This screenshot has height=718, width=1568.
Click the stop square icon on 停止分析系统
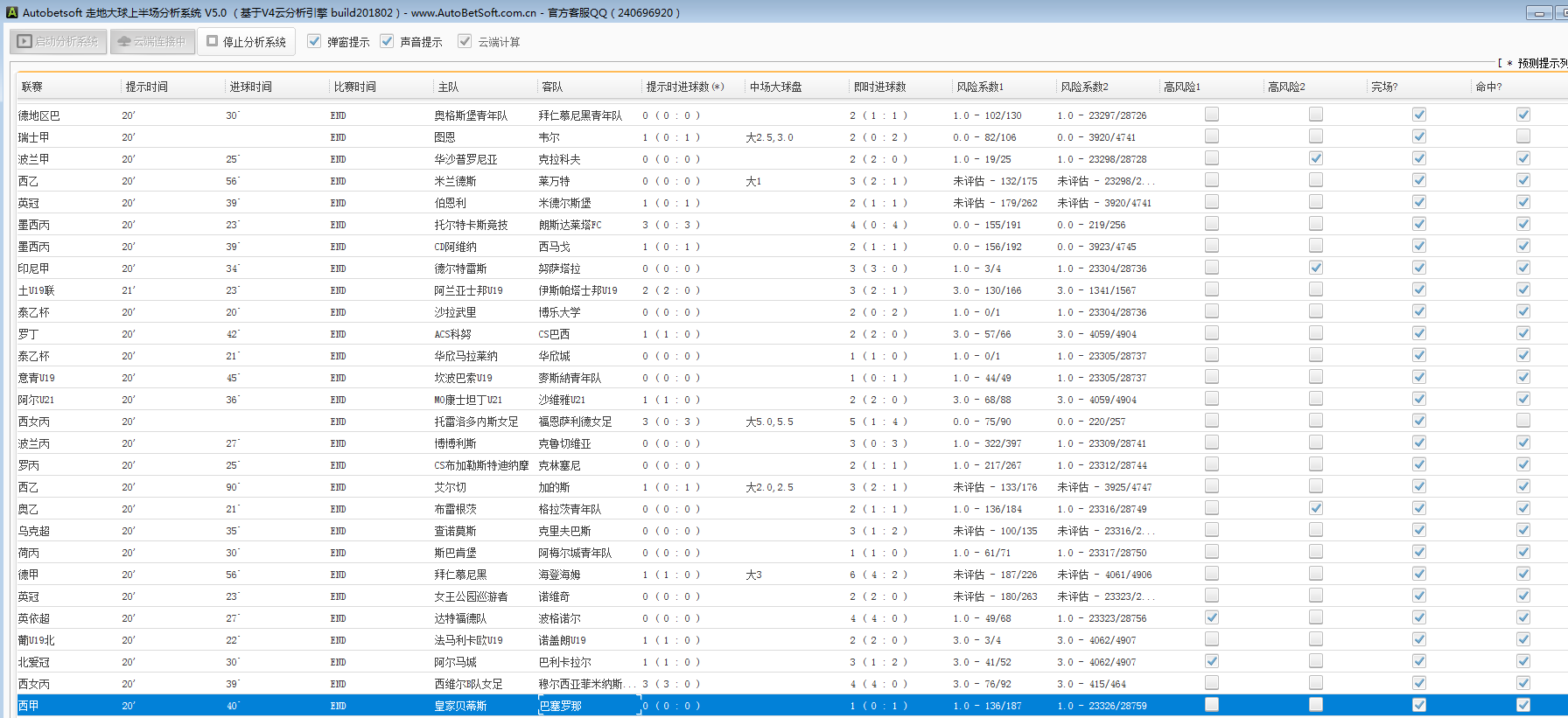pos(212,41)
